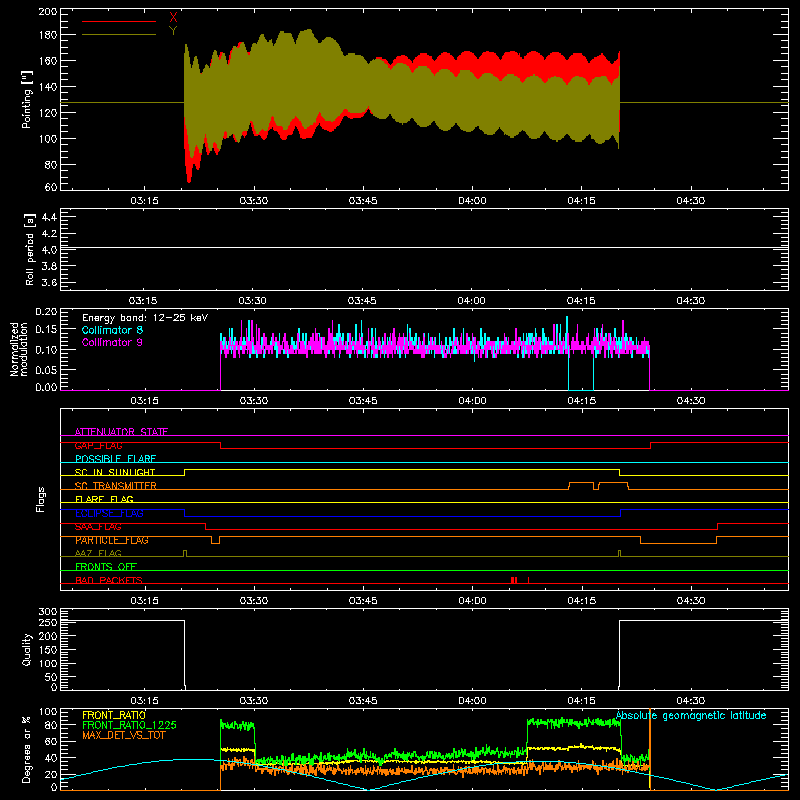Viewport: 800px width, 800px height.
Task: Click the cyan 'Collimator 8' legend entry
Action: pos(112,330)
